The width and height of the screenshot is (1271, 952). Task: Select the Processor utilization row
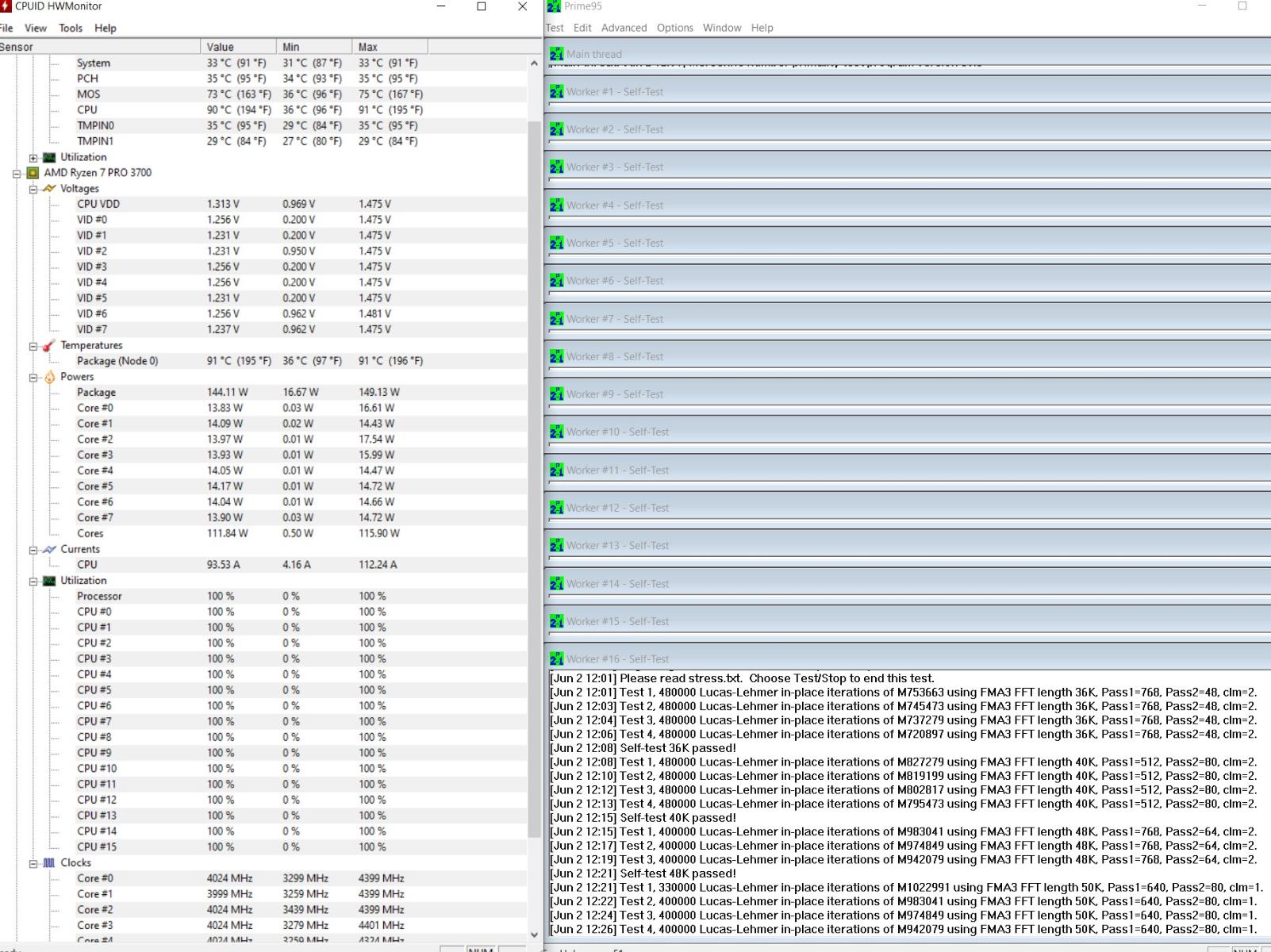tap(264, 597)
